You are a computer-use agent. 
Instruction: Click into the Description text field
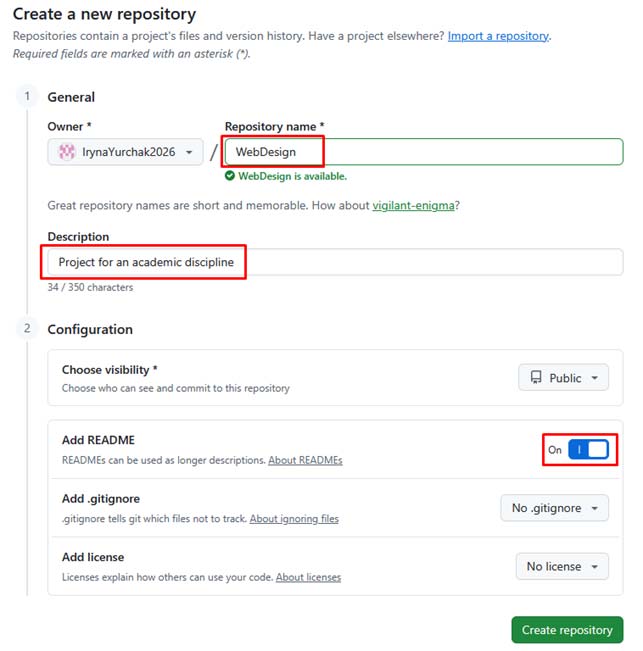pos(335,262)
